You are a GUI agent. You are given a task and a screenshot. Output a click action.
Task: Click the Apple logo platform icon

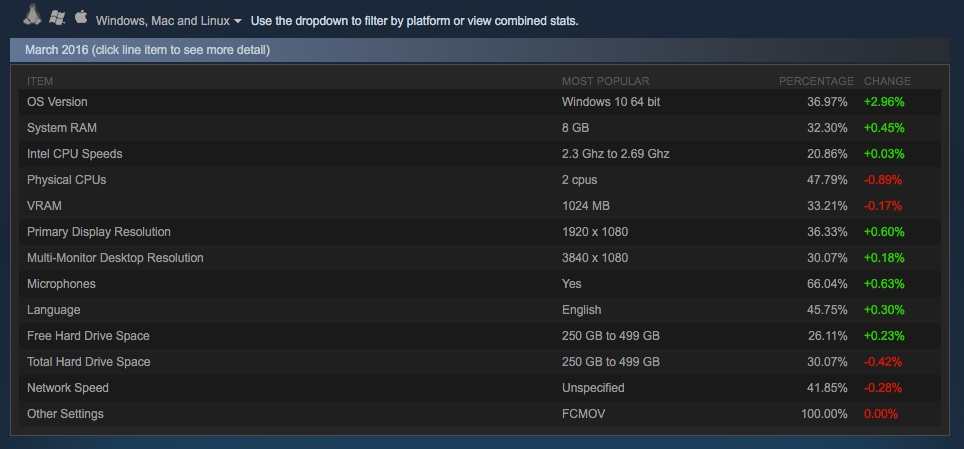[81, 17]
